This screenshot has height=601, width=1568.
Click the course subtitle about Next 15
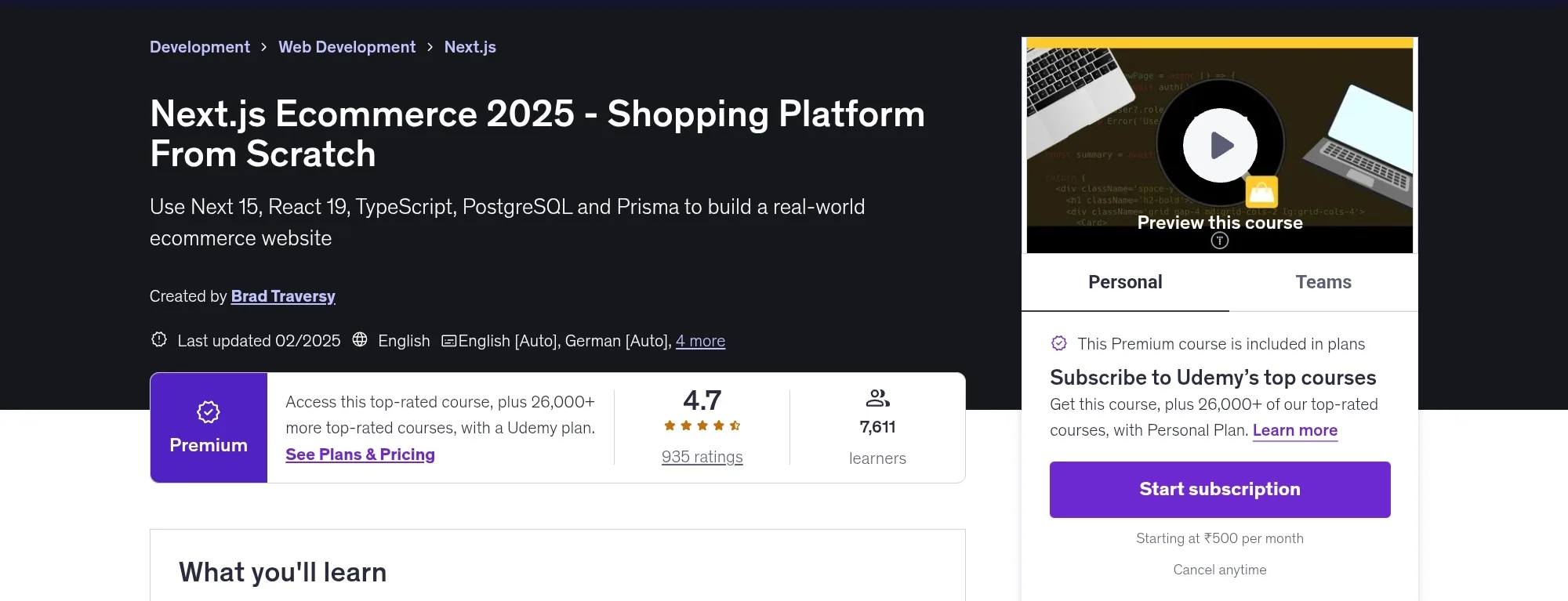[x=507, y=223]
